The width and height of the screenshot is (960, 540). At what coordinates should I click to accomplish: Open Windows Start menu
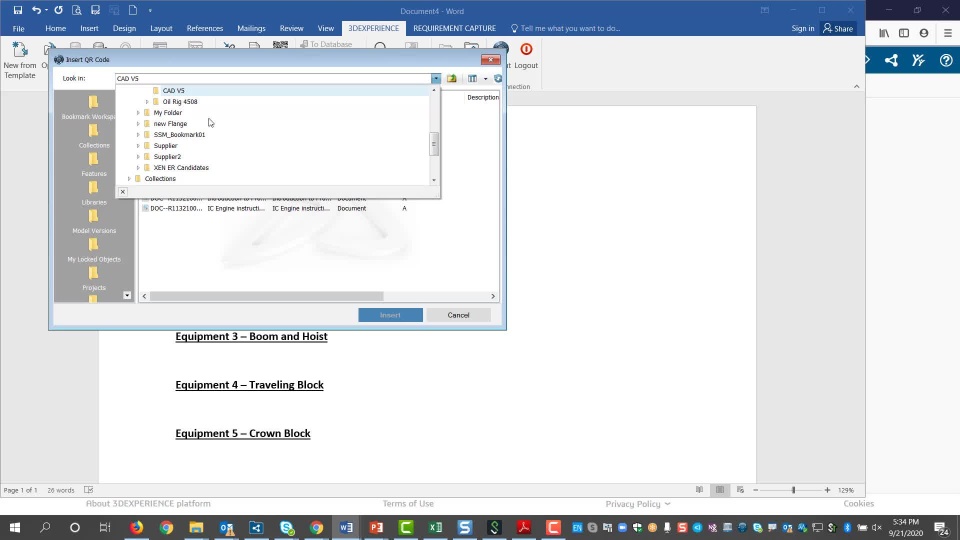point(15,527)
